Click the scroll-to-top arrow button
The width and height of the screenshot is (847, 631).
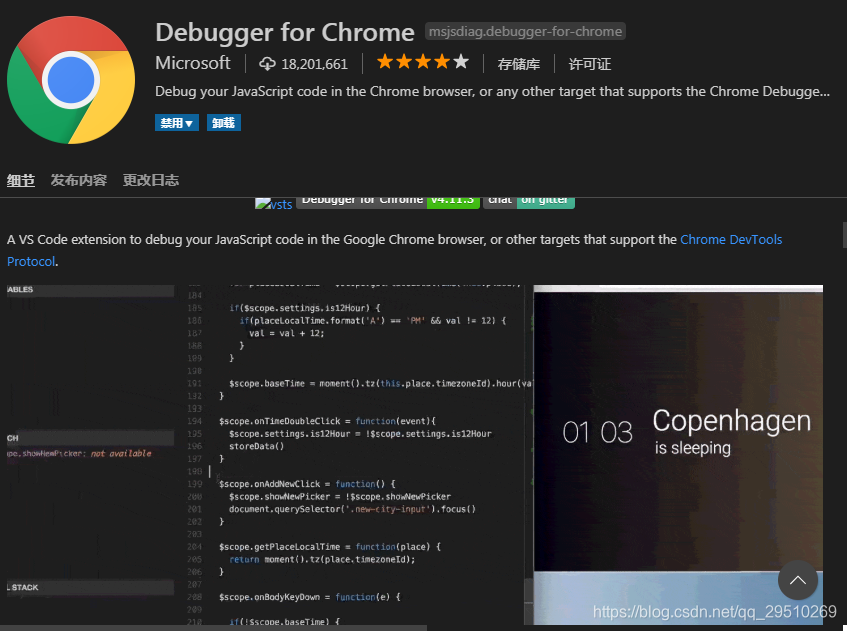coord(797,580)
